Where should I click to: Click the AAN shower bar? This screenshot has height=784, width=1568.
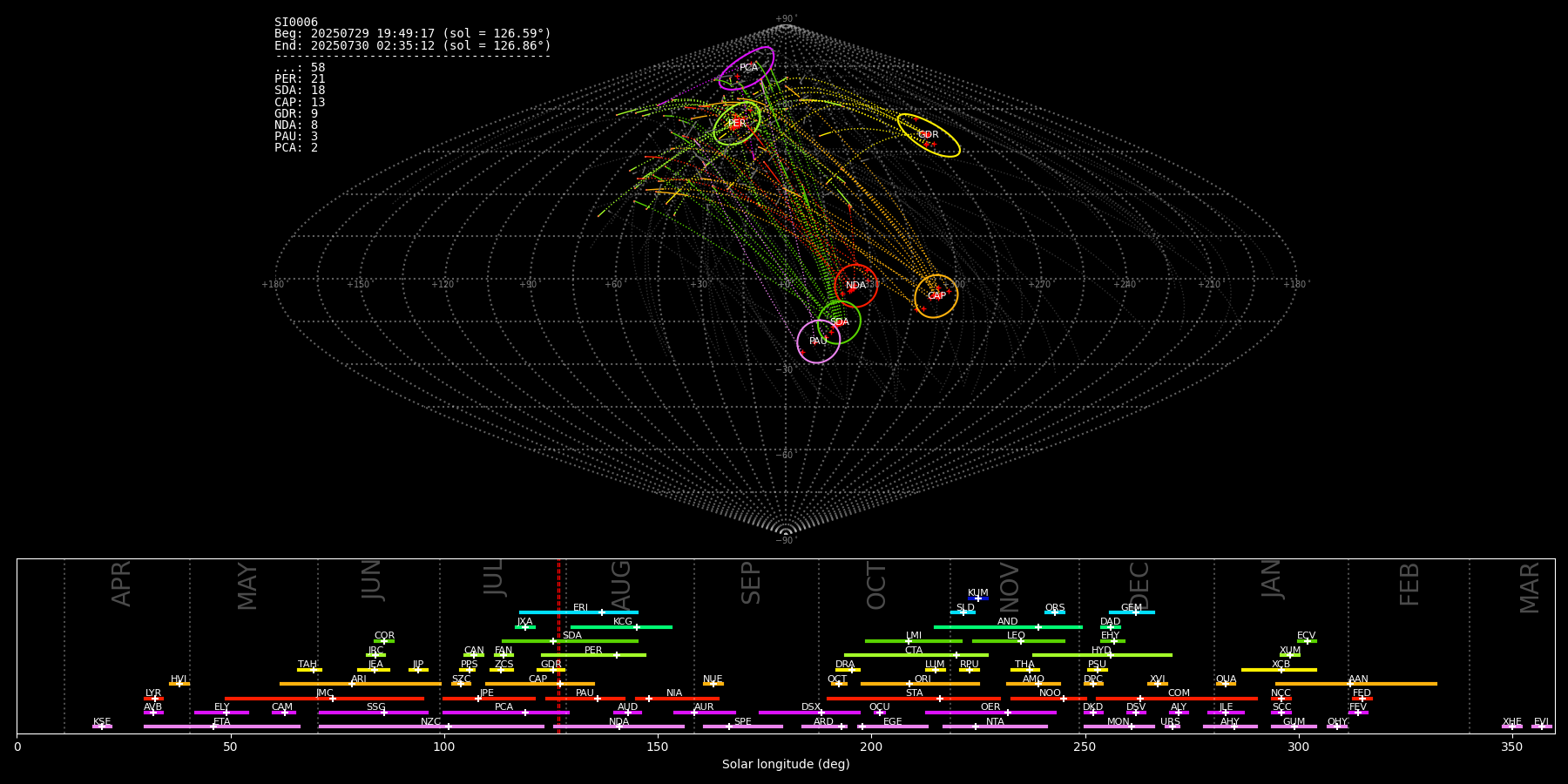(1356, 684)
